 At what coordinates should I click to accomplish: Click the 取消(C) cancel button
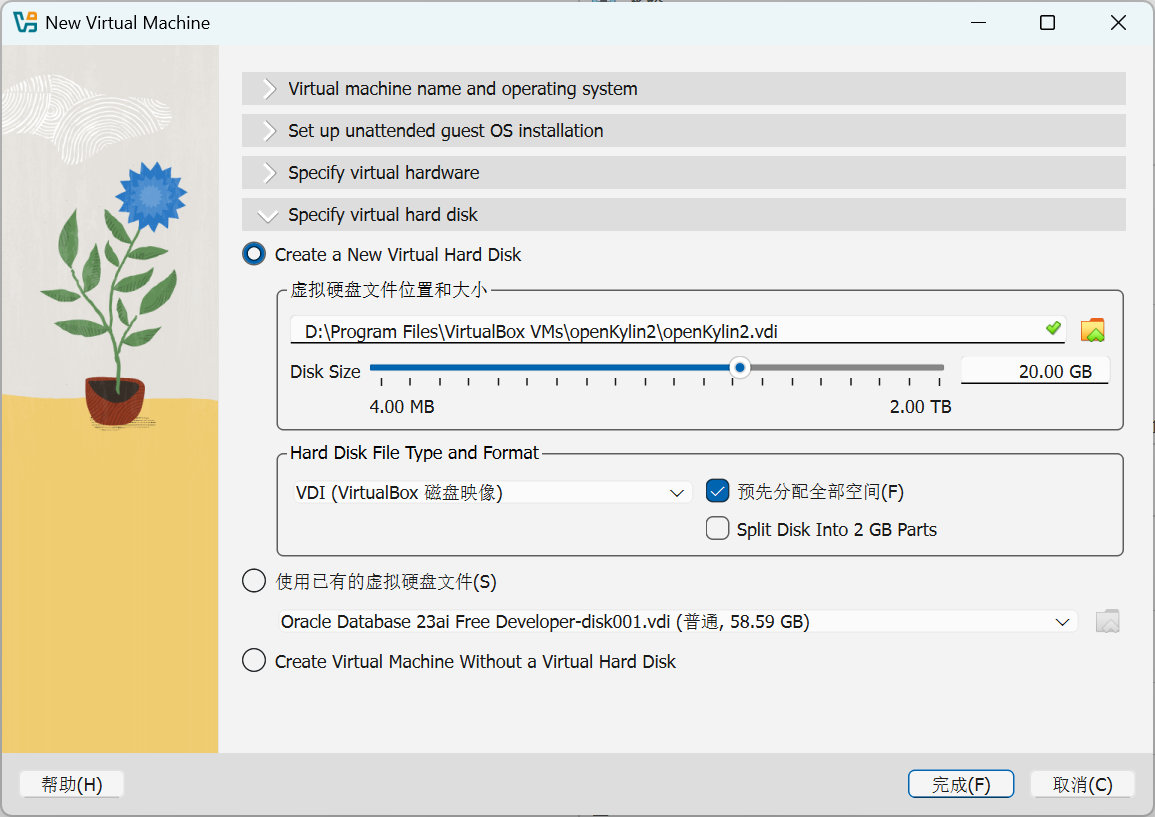[1082, 784]
